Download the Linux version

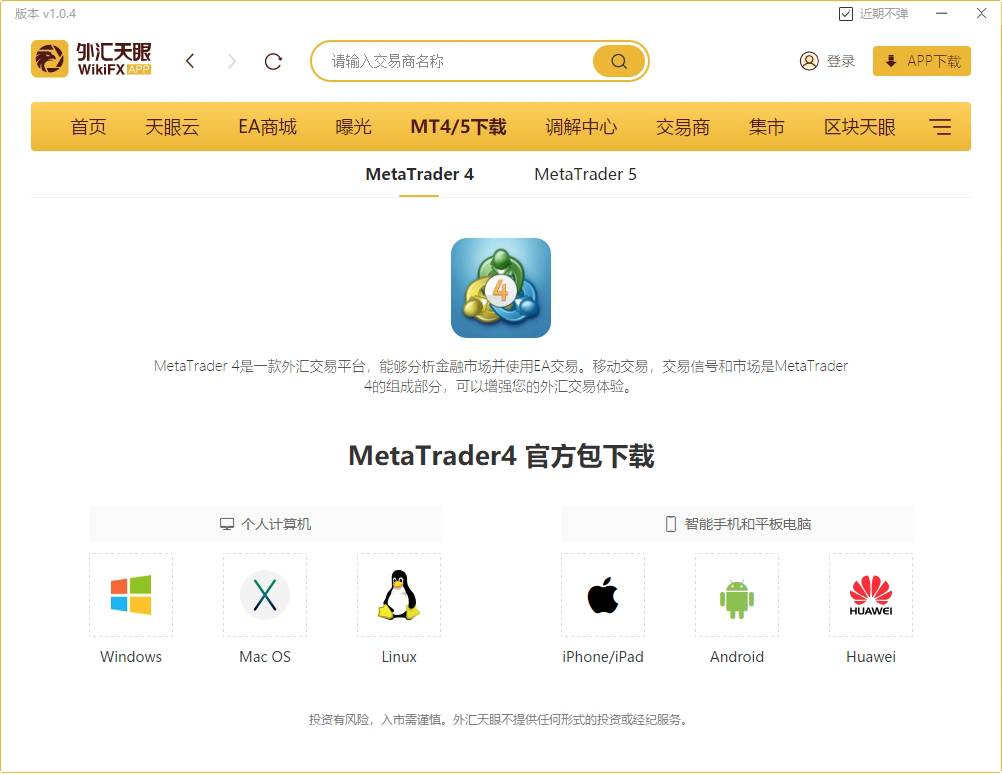point(399,595)
